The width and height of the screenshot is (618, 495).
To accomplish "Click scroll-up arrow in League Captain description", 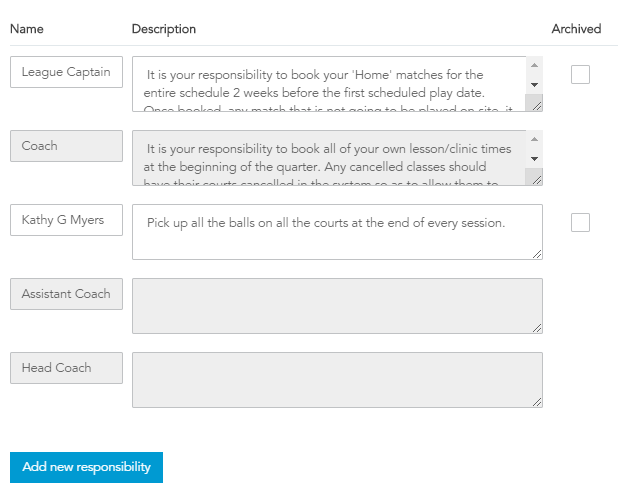I will point(534,65).
